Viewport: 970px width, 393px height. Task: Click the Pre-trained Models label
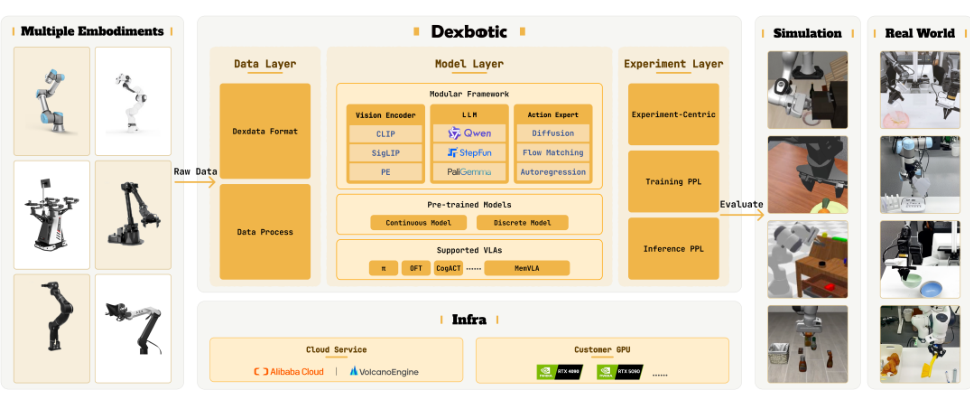pos(469,204)
